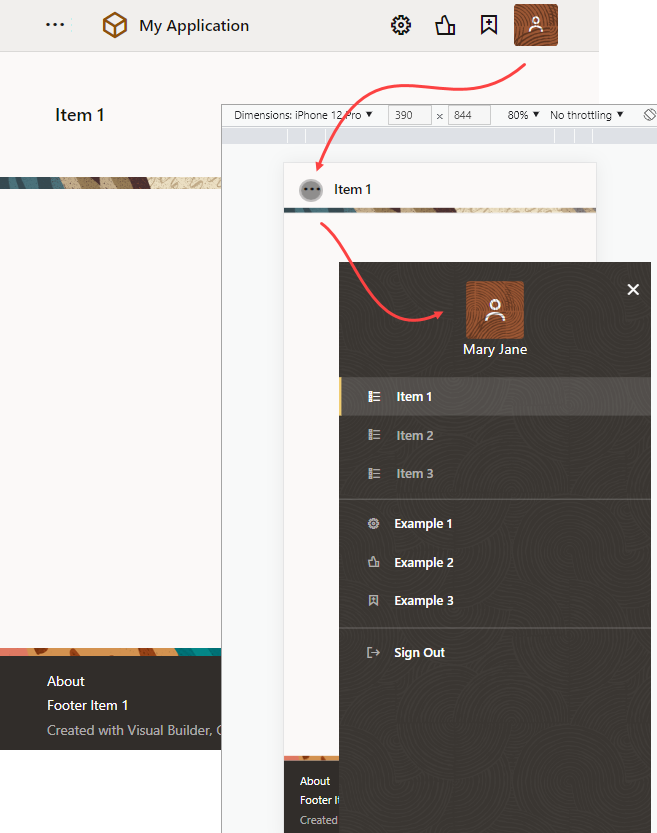Image resolution: width=657 pixels, height=833 pixels.
Task: Click the list icon beside Item 1
Action: pos(374,397)
